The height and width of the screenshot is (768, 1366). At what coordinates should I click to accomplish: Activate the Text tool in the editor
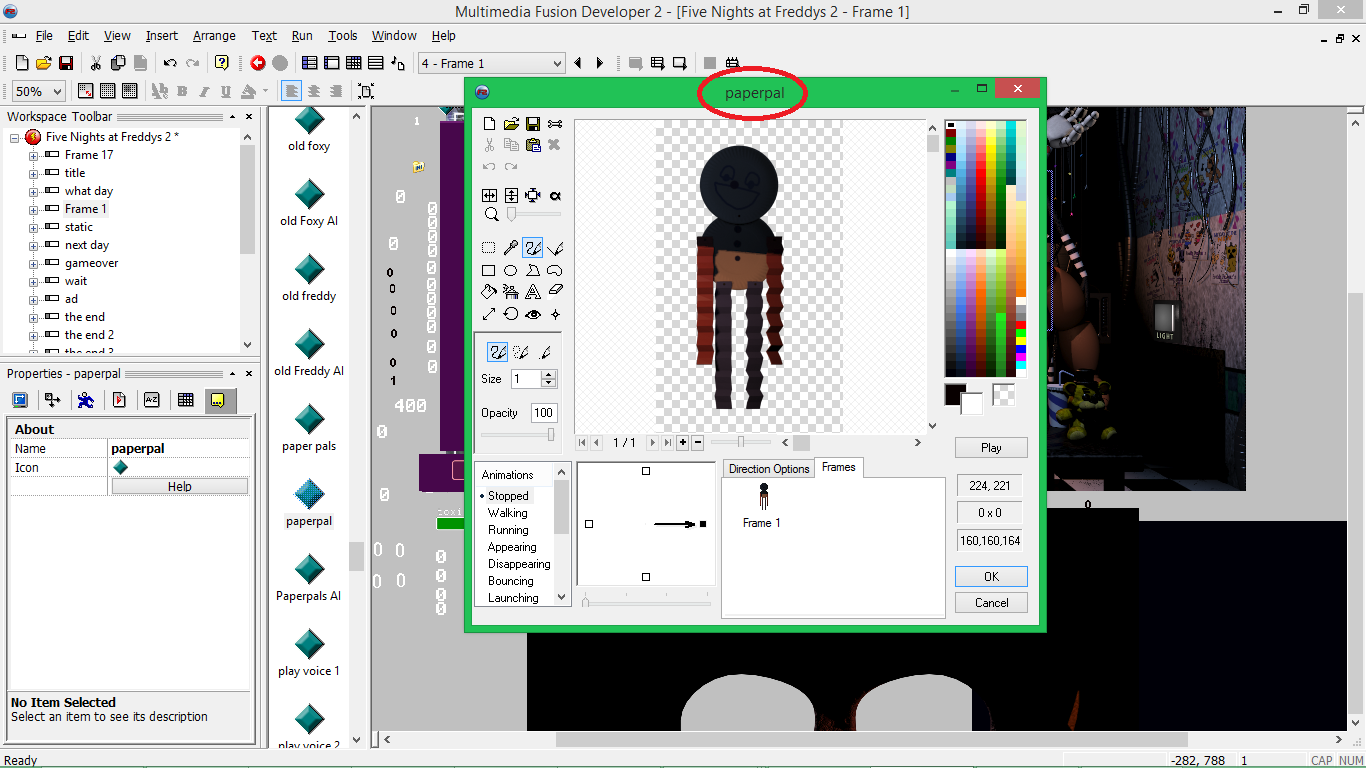533,292
